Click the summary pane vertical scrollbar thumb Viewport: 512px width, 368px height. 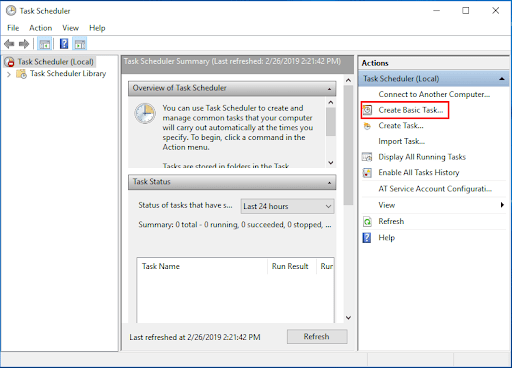pyautogui.click(x=348, y=145)
